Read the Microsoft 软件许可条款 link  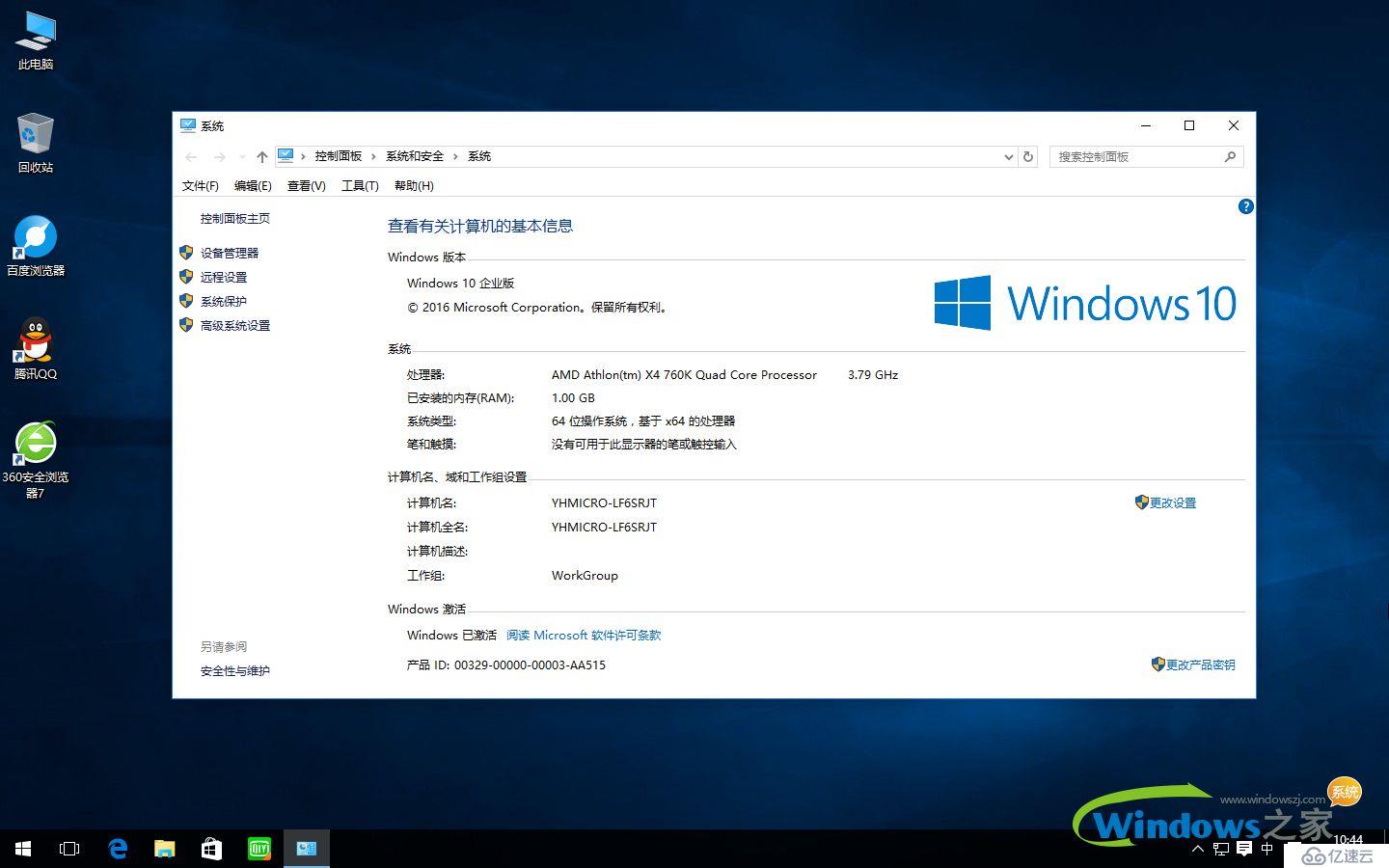coord(584,635)
